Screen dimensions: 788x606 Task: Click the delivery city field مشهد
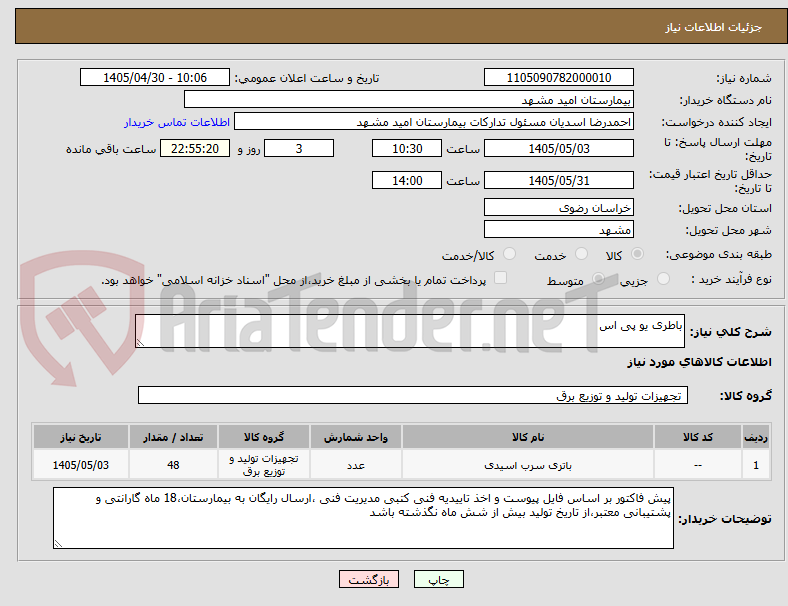click(x=559, y=230)
